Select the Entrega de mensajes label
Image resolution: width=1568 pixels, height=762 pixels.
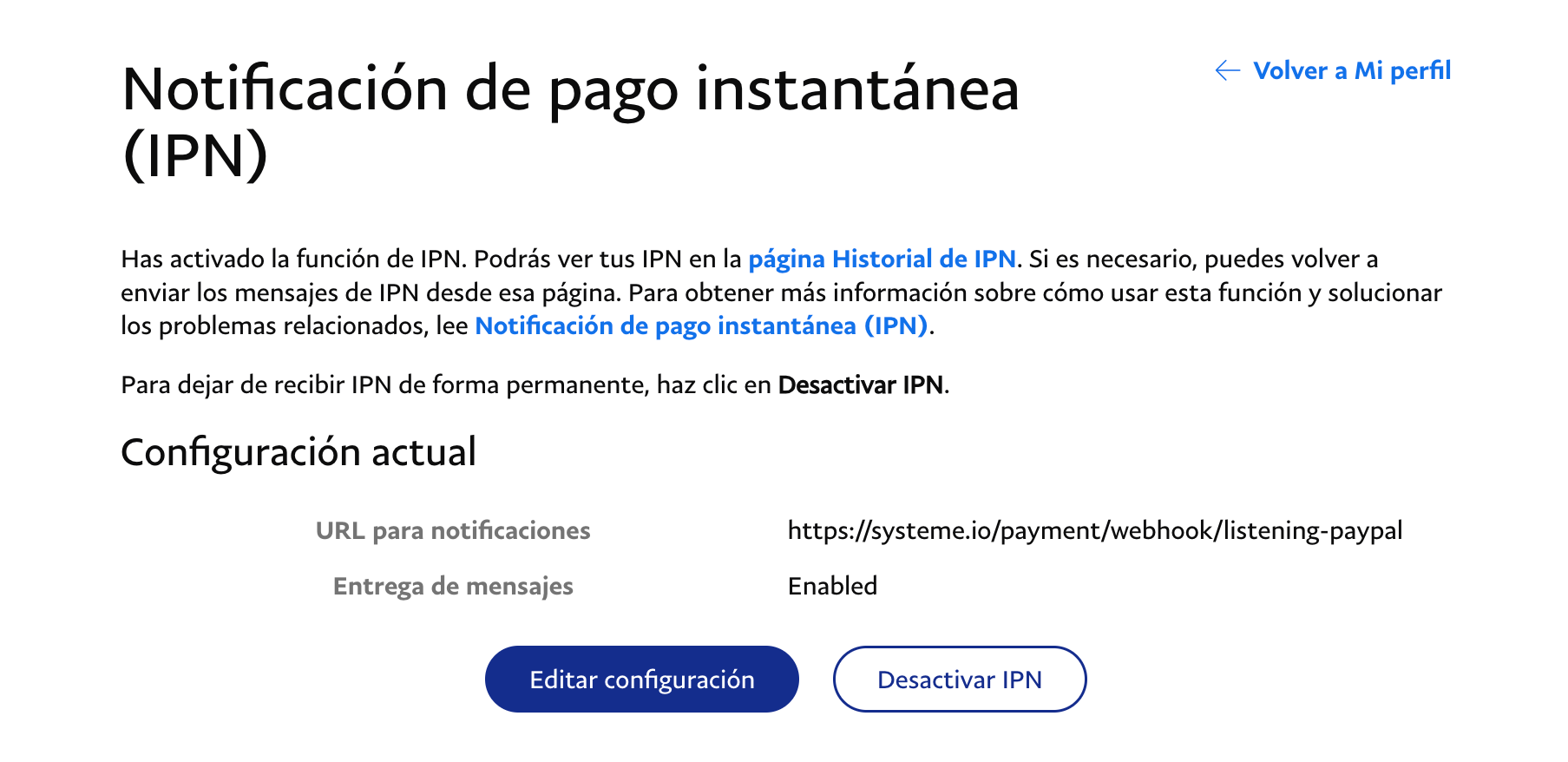click(x=453, y=586)
